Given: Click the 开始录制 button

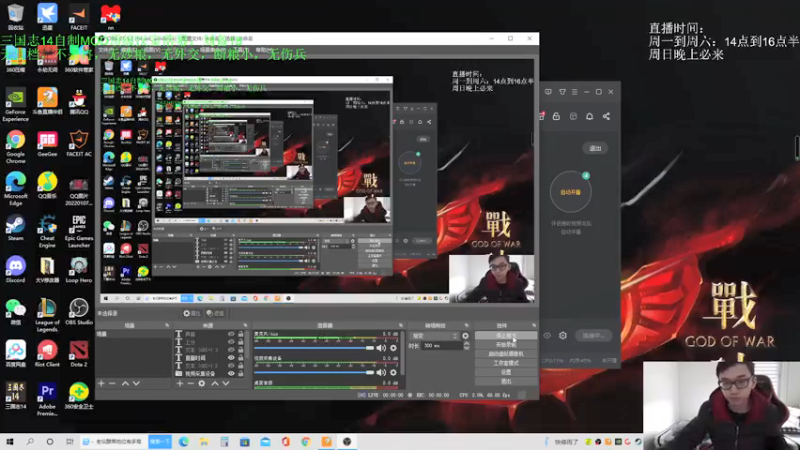Looking at the screenshot, I should (x=506, y=345).
